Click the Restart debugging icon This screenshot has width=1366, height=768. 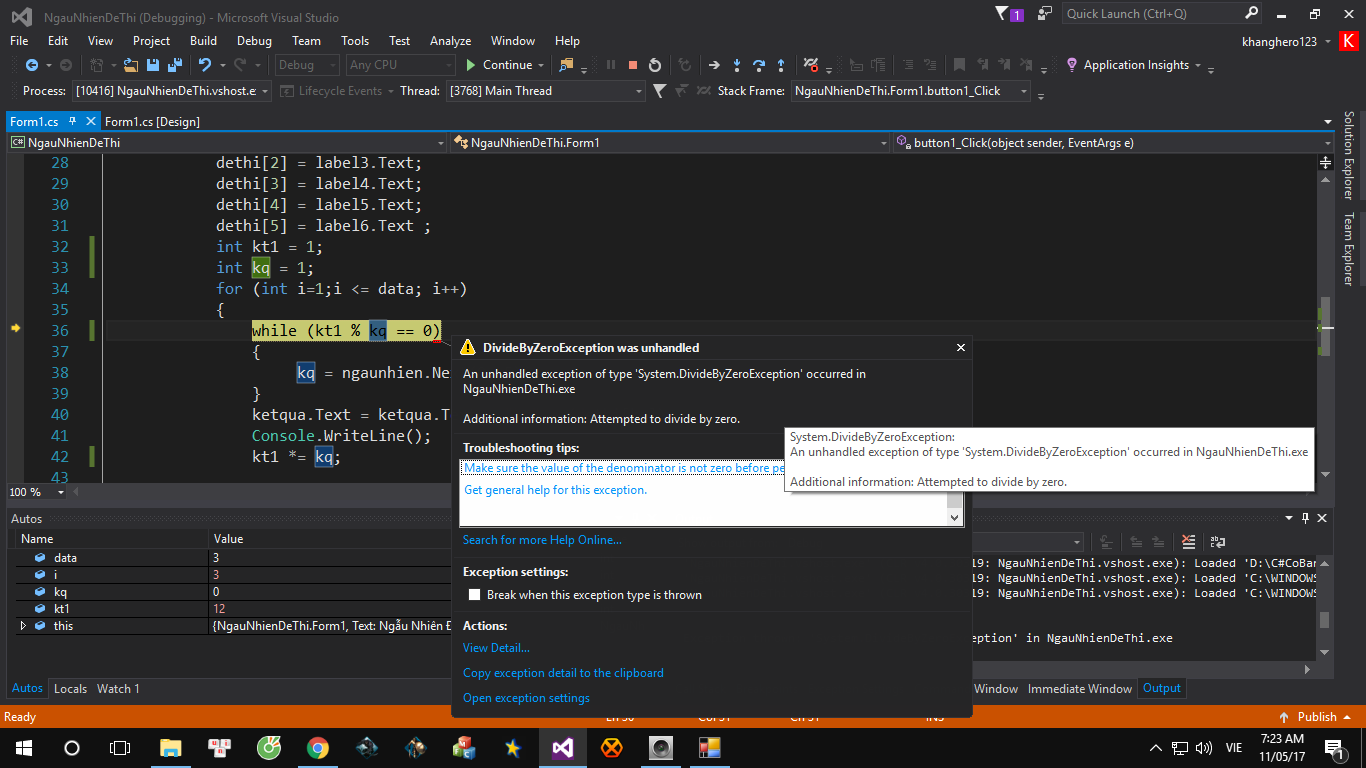click(655, 65)
